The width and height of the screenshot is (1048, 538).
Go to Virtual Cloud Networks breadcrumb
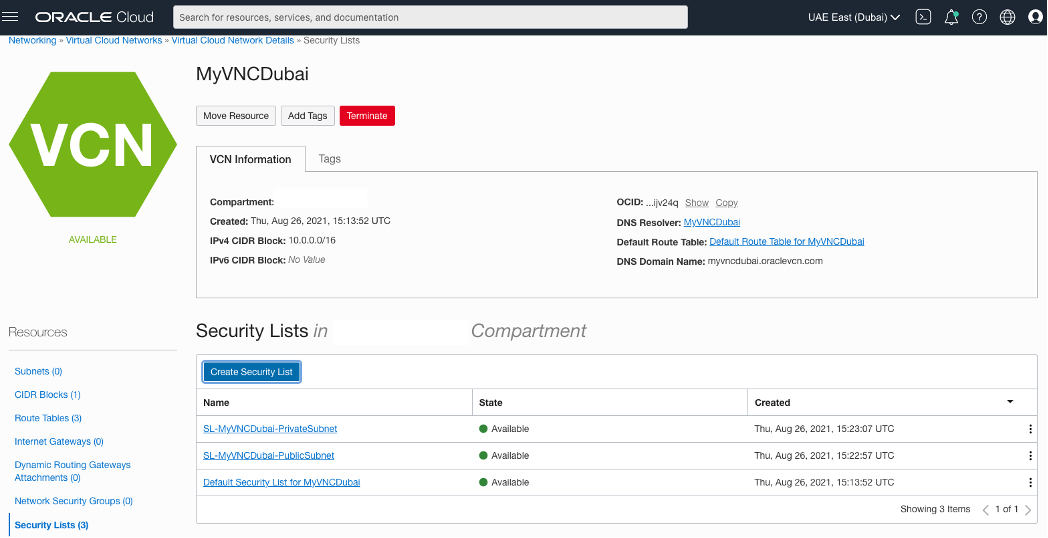coord(114,40)
